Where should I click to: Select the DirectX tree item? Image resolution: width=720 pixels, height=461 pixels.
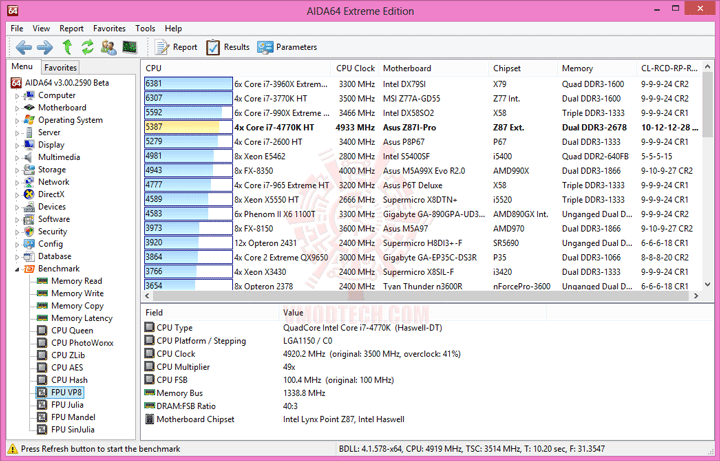51,194
